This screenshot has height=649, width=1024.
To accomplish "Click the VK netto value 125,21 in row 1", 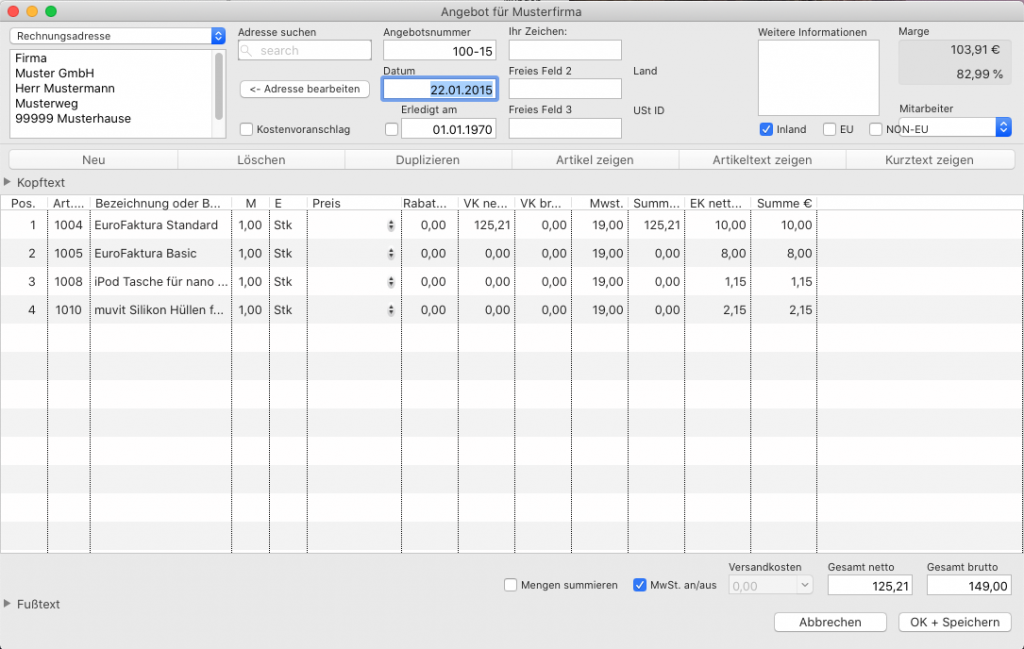I will pyautogui.click(x=492, y=225).
